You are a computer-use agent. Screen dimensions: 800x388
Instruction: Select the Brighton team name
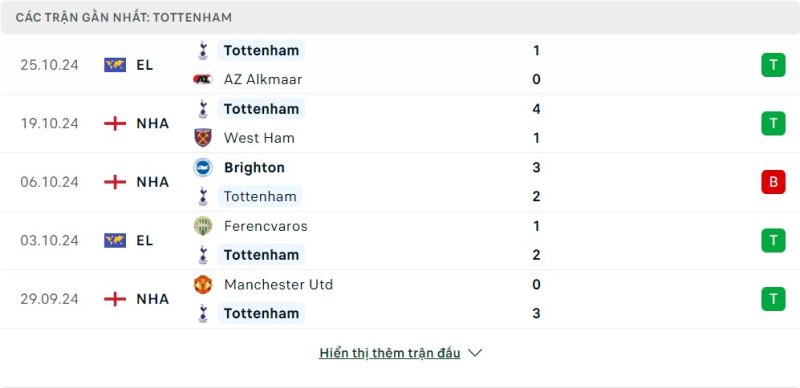pyautogui.click(x=254, y=167)
